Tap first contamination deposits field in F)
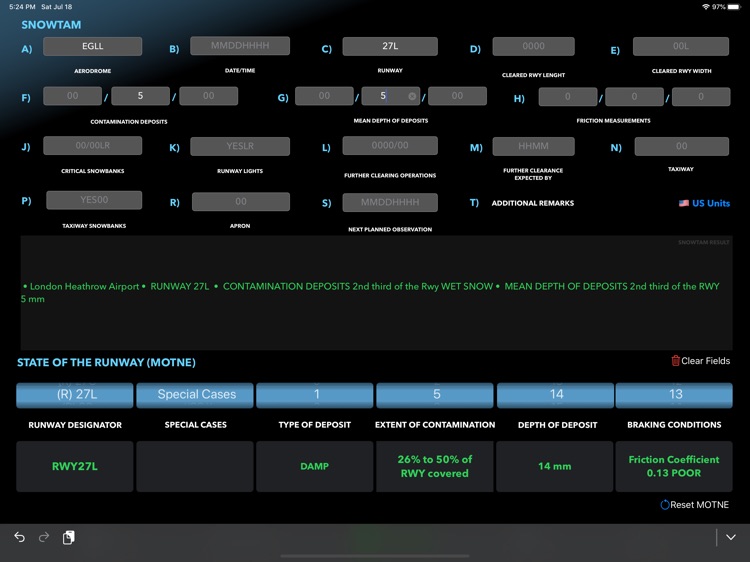The width and height of the screenshot is (750, 562). pyautogui.click(x=72, y=96)
